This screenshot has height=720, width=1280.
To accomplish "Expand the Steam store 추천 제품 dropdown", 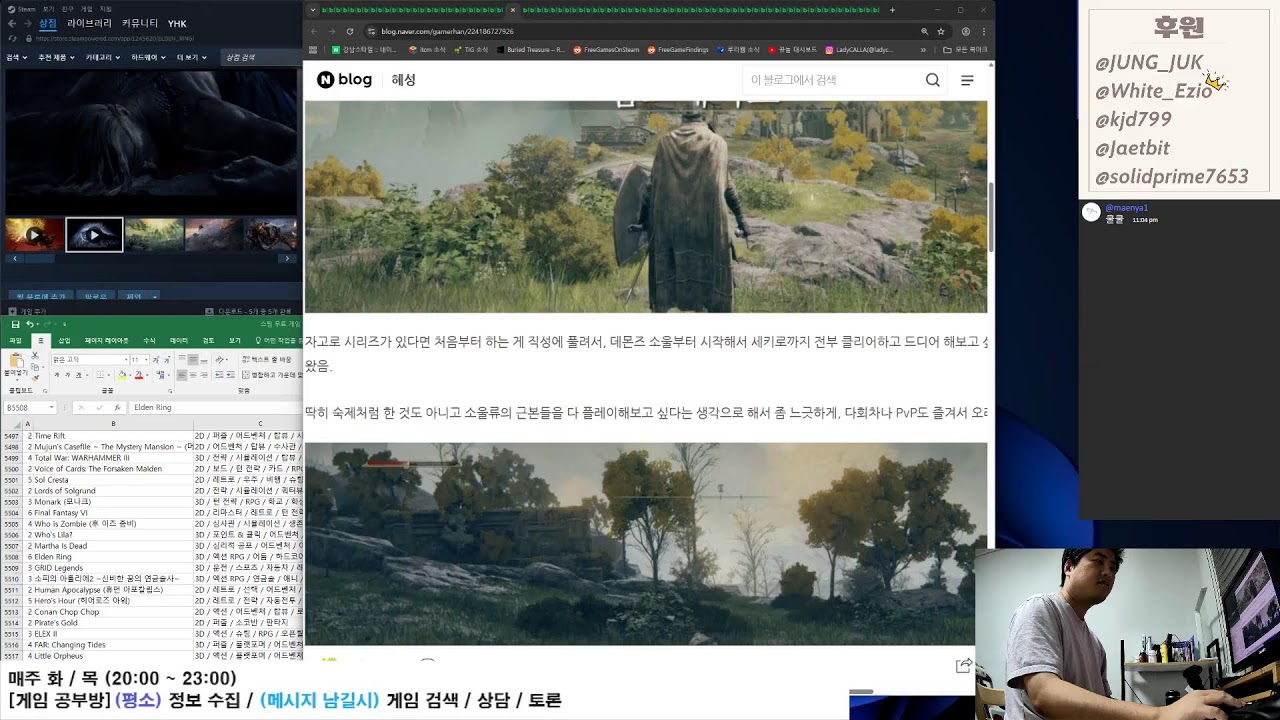I will pyautogui.click(x=56, y=57).
